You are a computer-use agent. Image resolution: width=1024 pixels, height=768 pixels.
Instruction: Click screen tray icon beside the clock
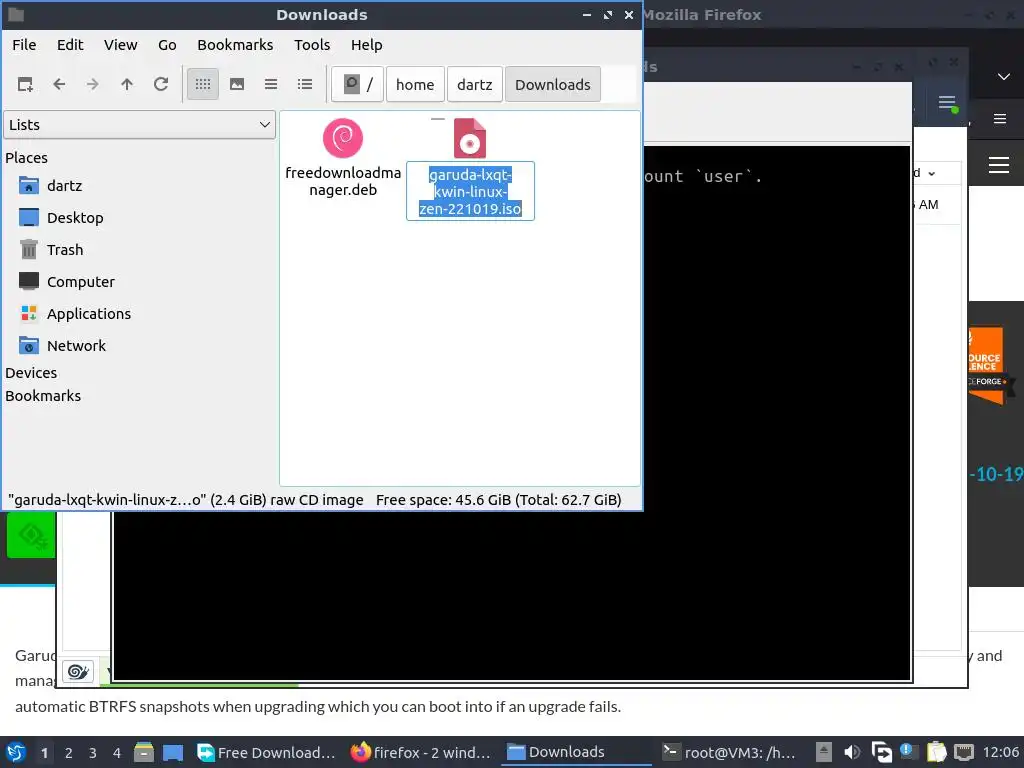(x=964, y=752)
